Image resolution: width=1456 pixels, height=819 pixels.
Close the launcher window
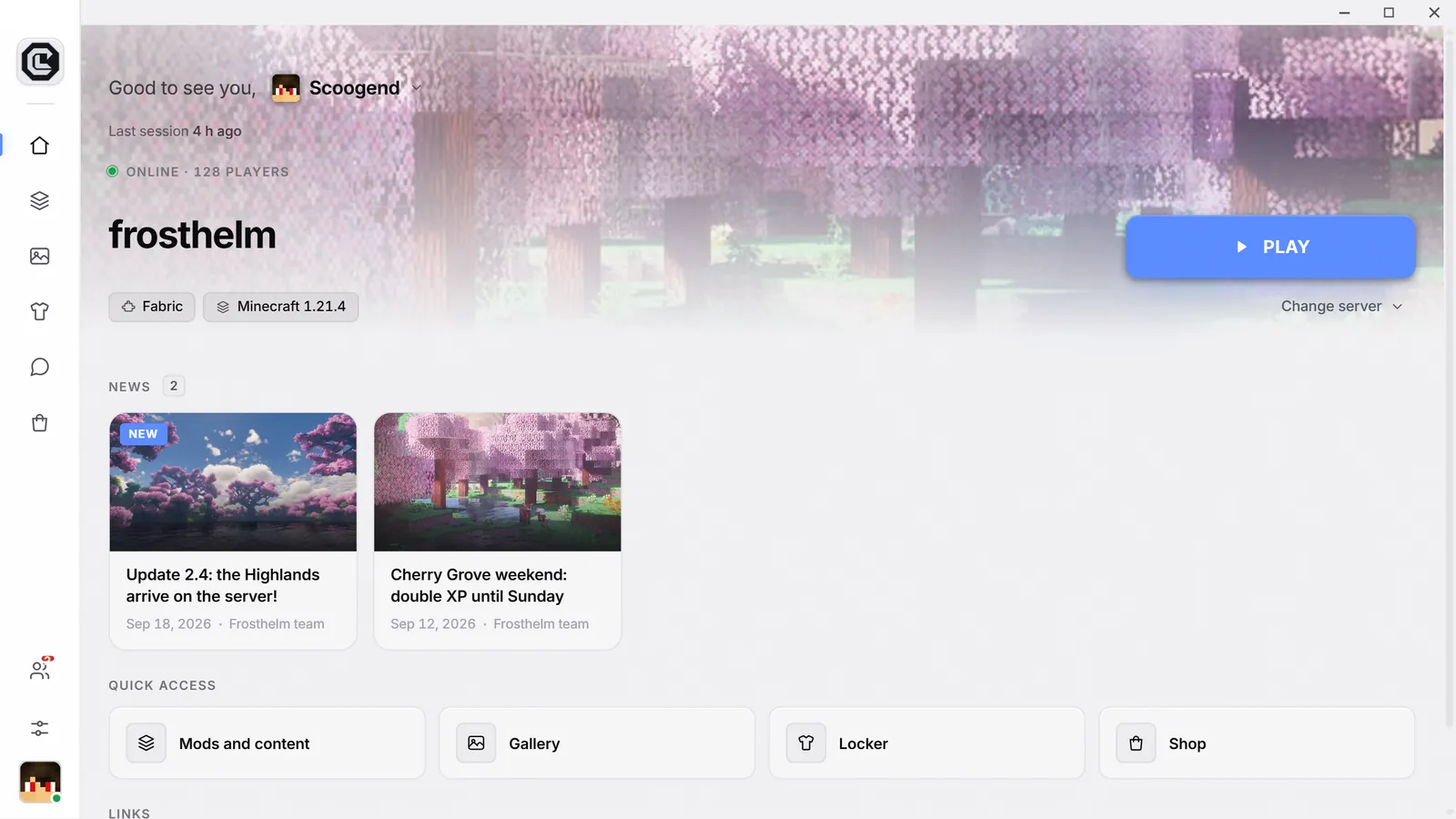point(1434,13)
